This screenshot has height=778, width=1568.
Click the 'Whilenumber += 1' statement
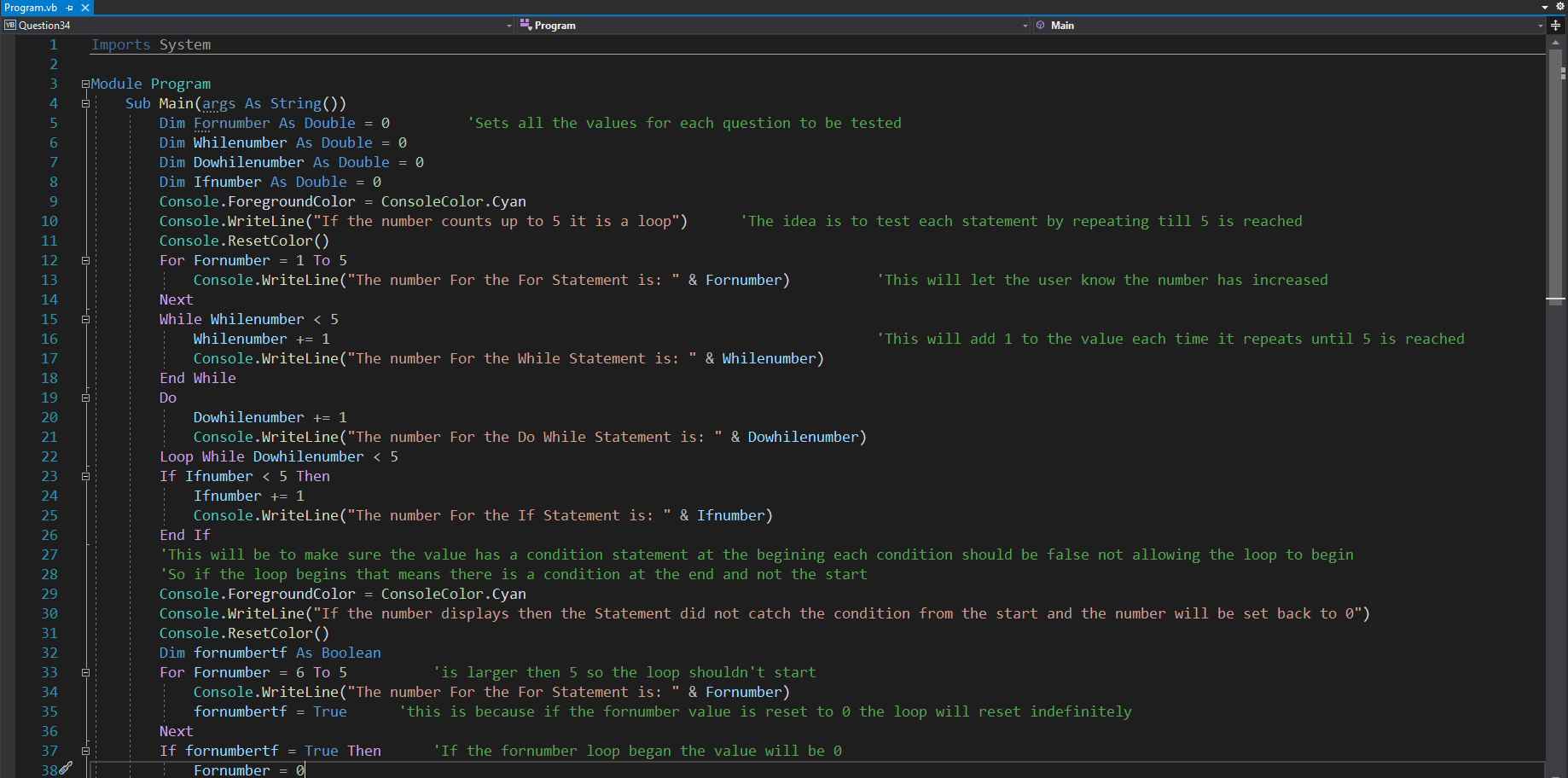pos(262,339)
